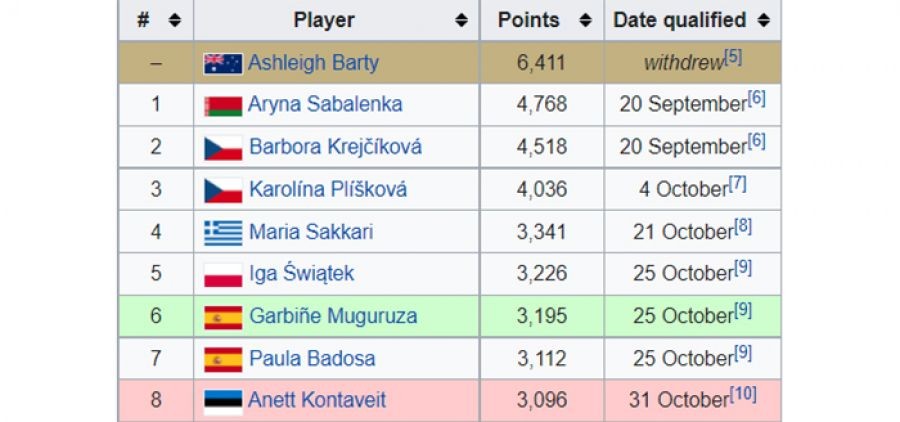900x422 pixels.
Task: Sort the table by Points column arrows
Action: [586, 20]
